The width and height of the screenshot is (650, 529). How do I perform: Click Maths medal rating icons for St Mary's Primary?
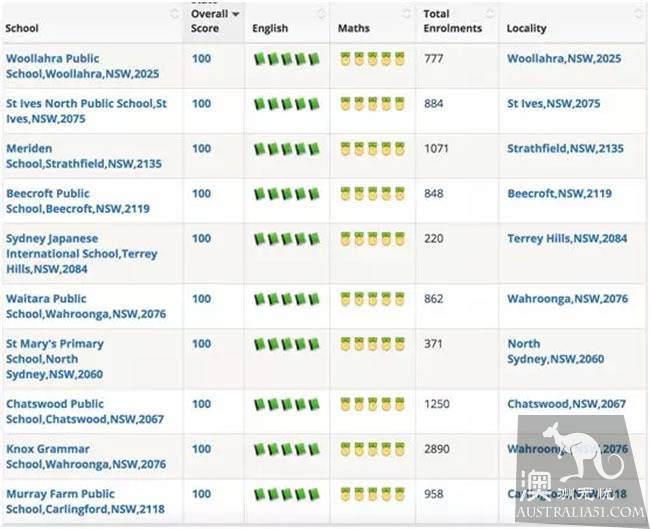(x=372, y=344)
